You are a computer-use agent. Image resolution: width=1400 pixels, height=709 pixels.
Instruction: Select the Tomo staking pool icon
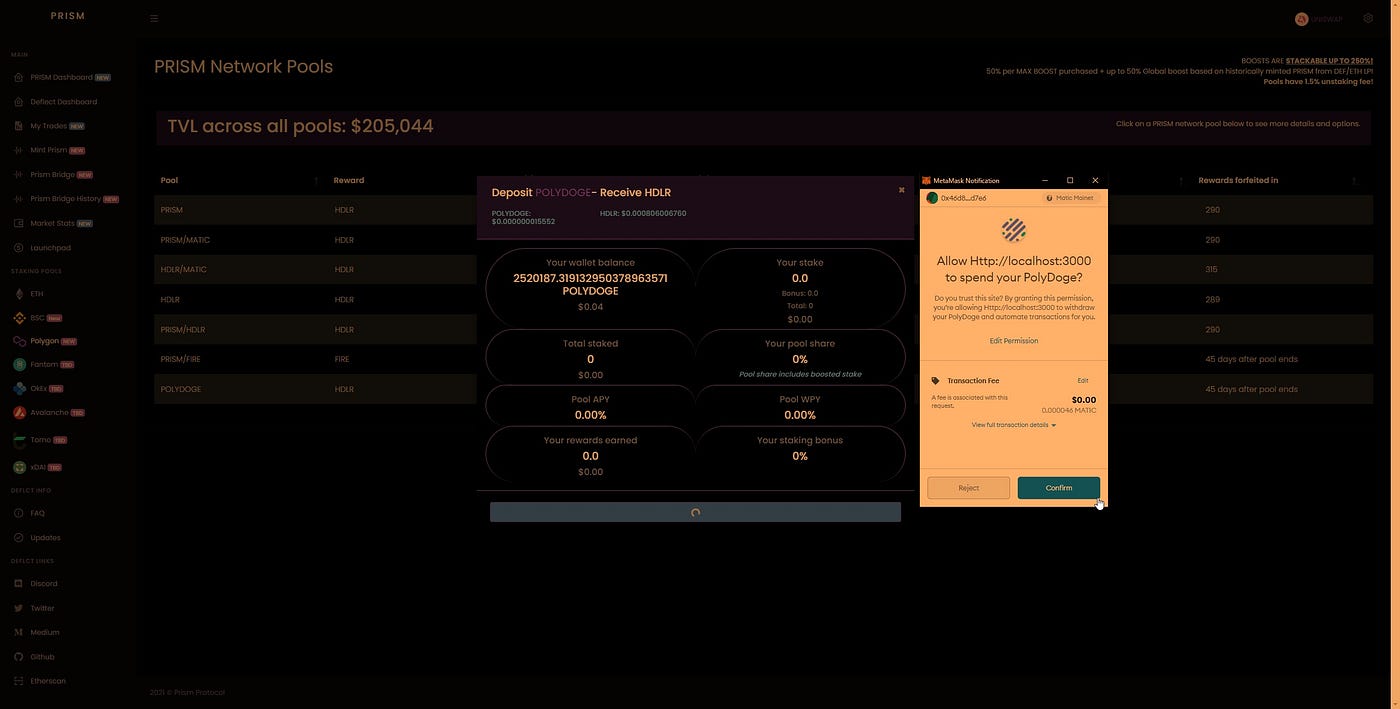click(x=19, y=440)
